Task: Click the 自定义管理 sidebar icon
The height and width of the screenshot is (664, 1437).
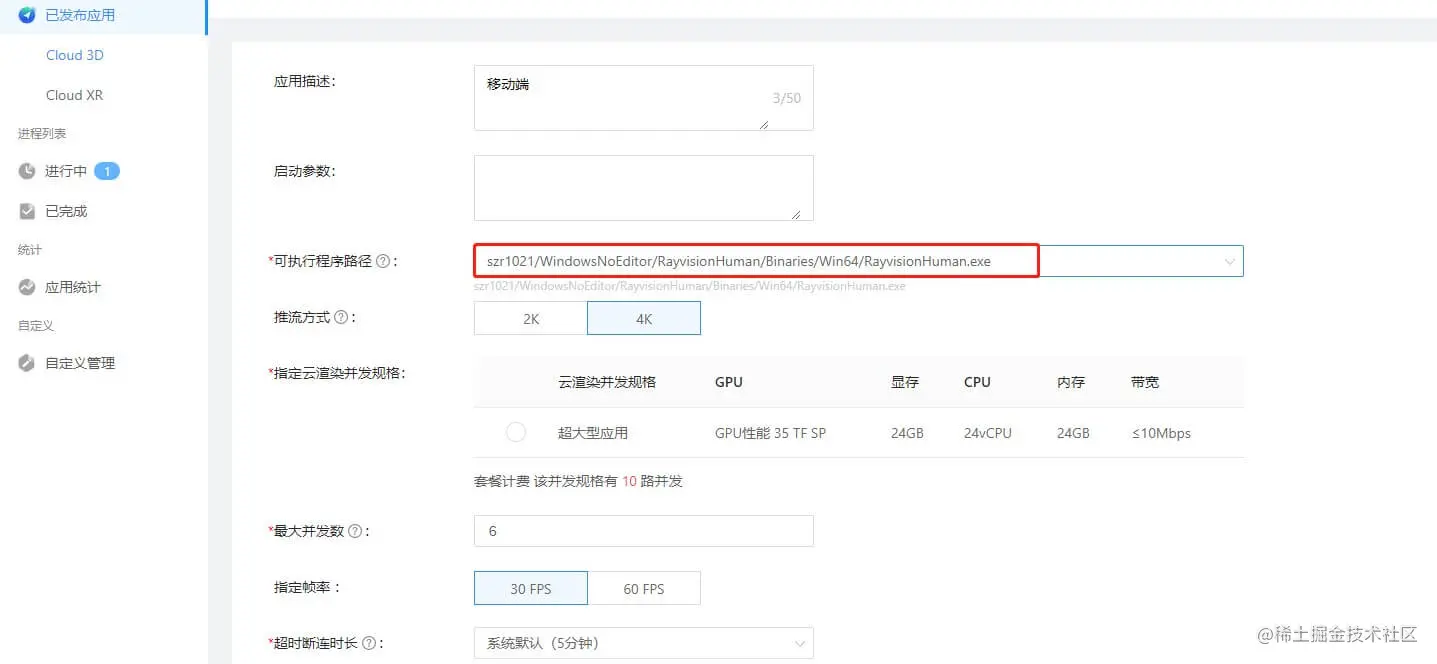Action: (27, 363)
